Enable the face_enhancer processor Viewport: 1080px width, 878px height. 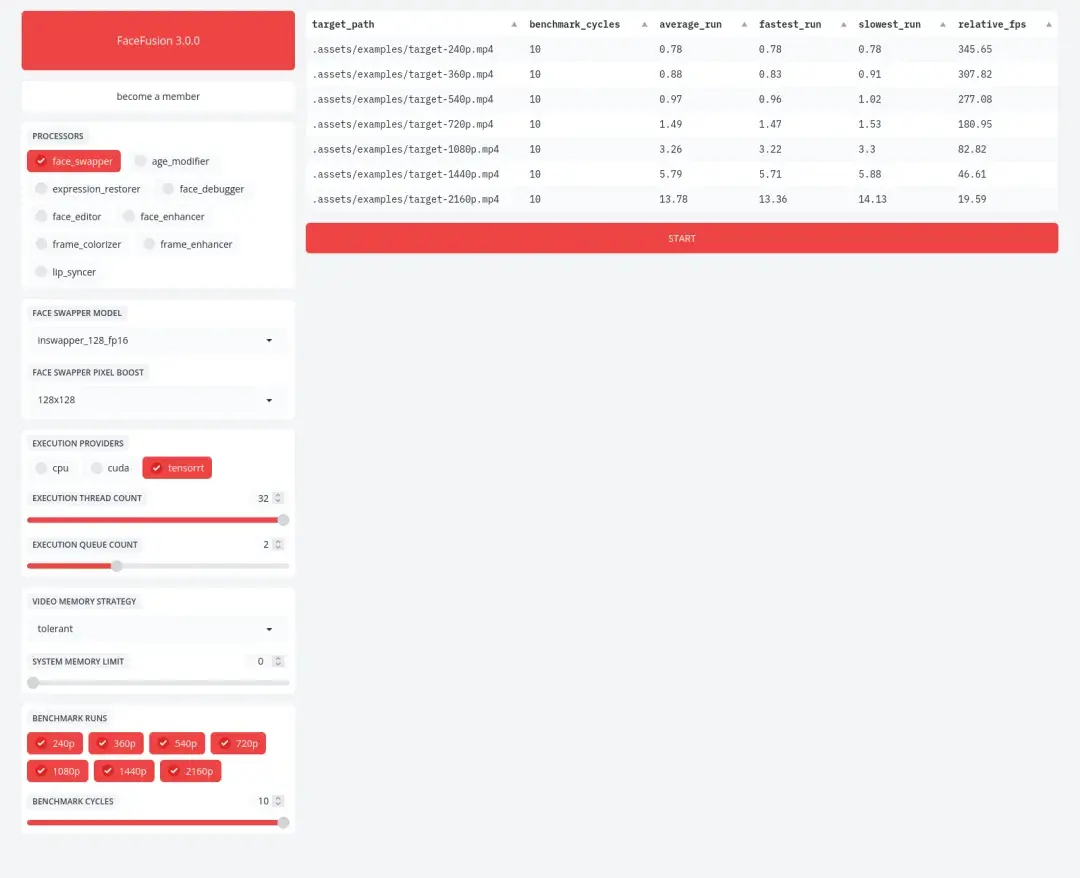coord(164,216)
